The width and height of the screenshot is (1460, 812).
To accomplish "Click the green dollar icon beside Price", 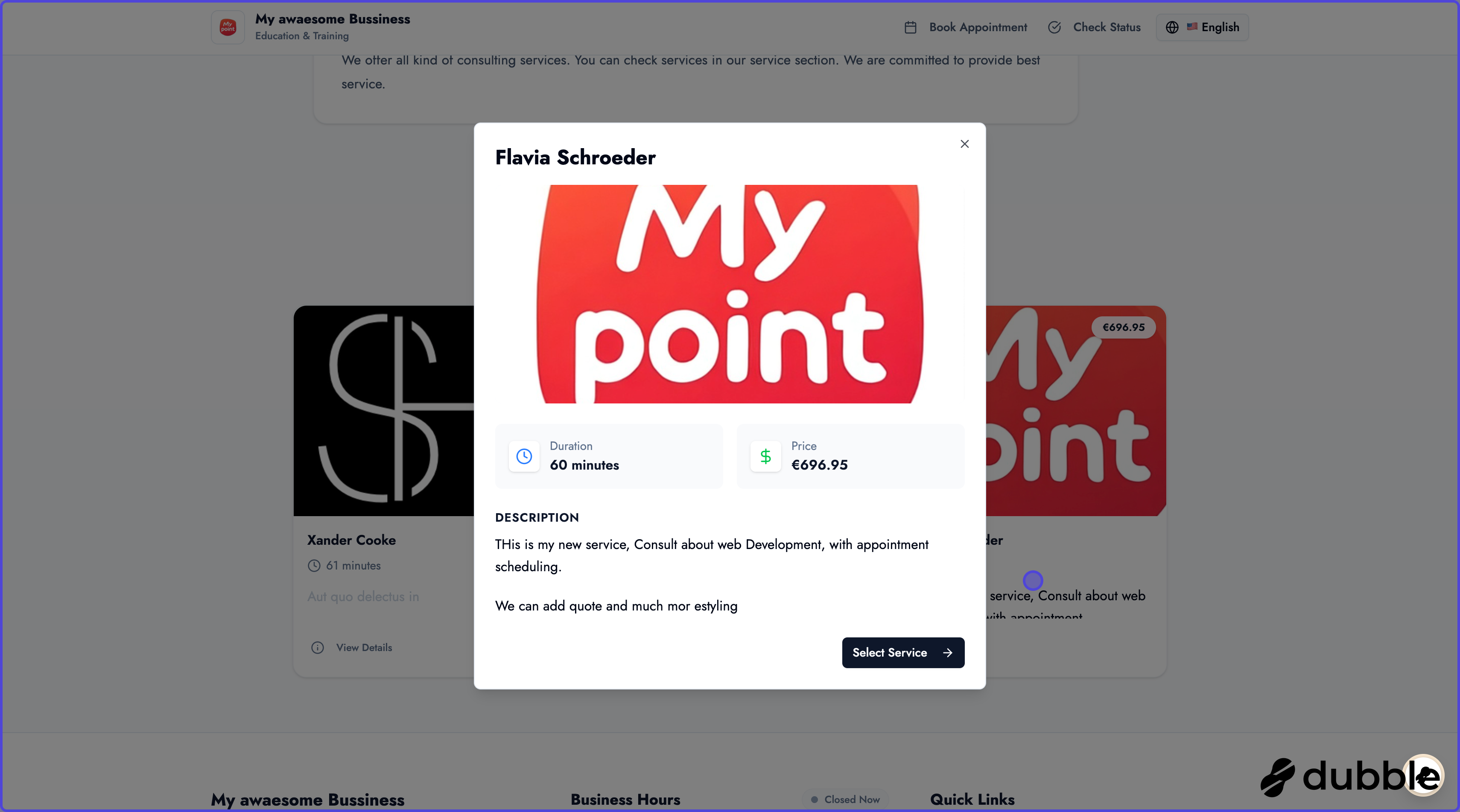I will coord(765,456).
